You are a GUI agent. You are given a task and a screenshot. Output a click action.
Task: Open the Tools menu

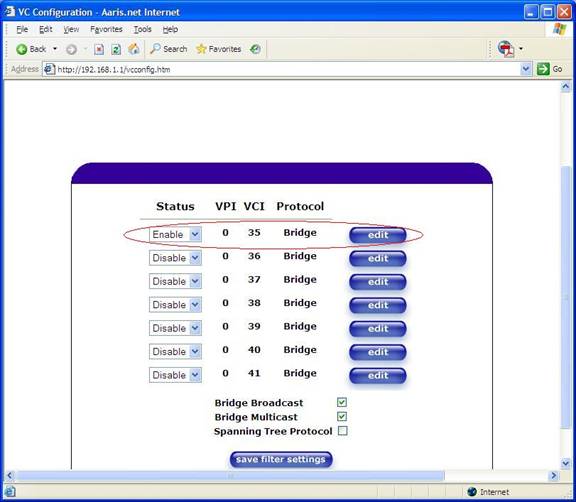tap(143, 29)
